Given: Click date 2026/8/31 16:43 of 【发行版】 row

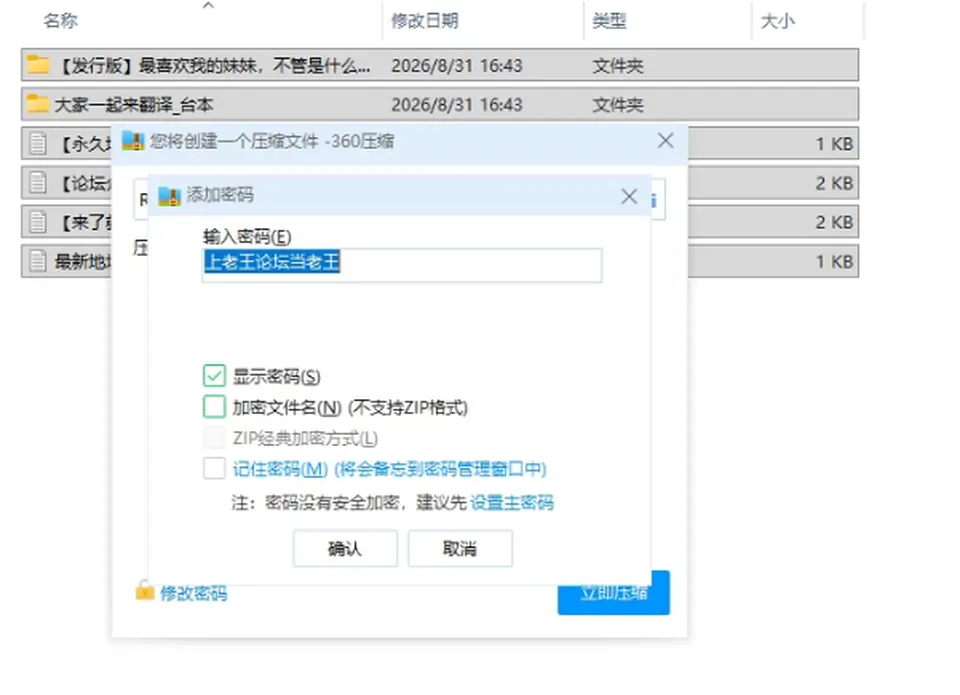Looking at the screenshot, I should tap(457, 66).
